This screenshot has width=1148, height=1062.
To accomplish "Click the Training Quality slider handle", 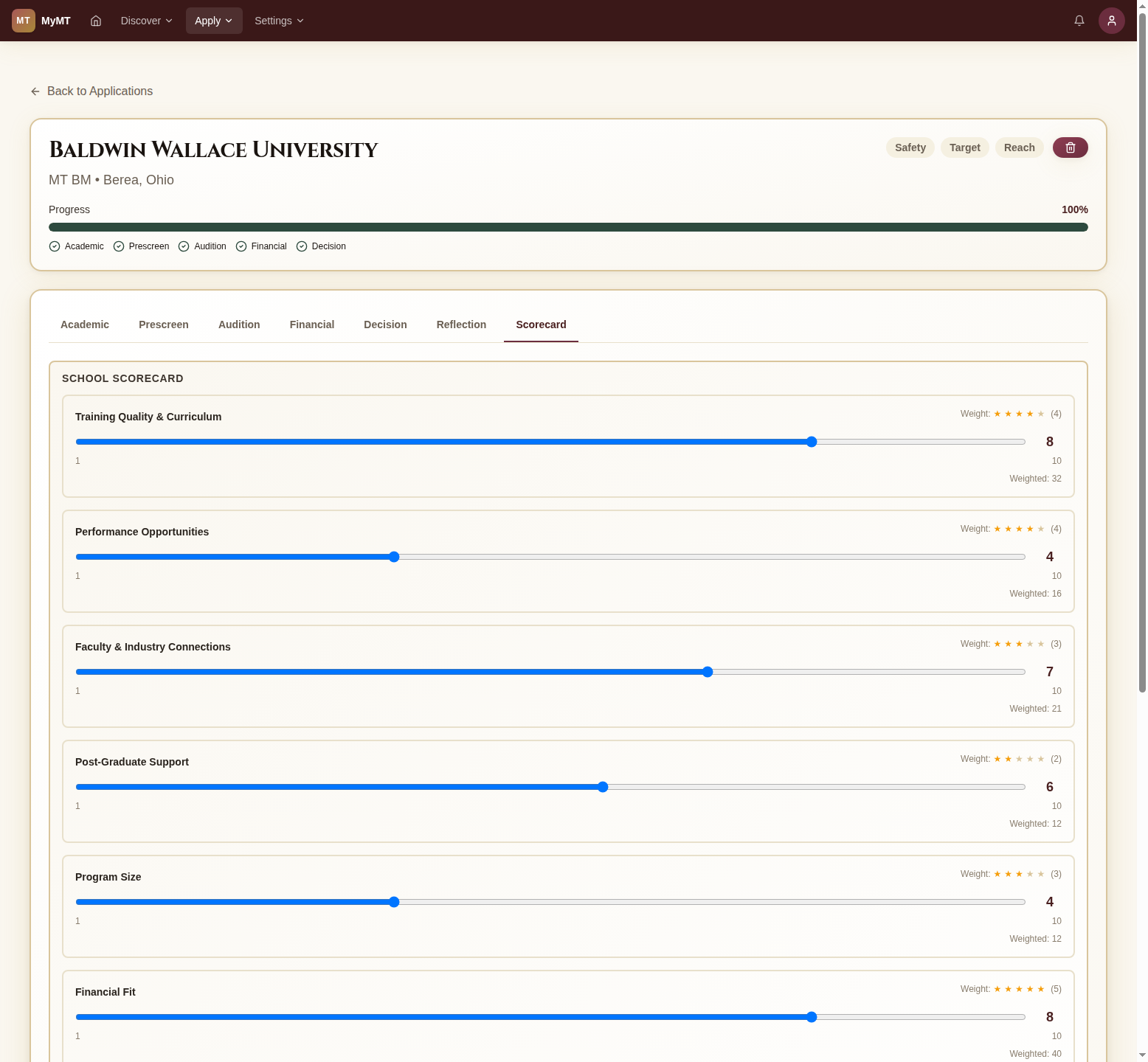I will click(812, 442).
